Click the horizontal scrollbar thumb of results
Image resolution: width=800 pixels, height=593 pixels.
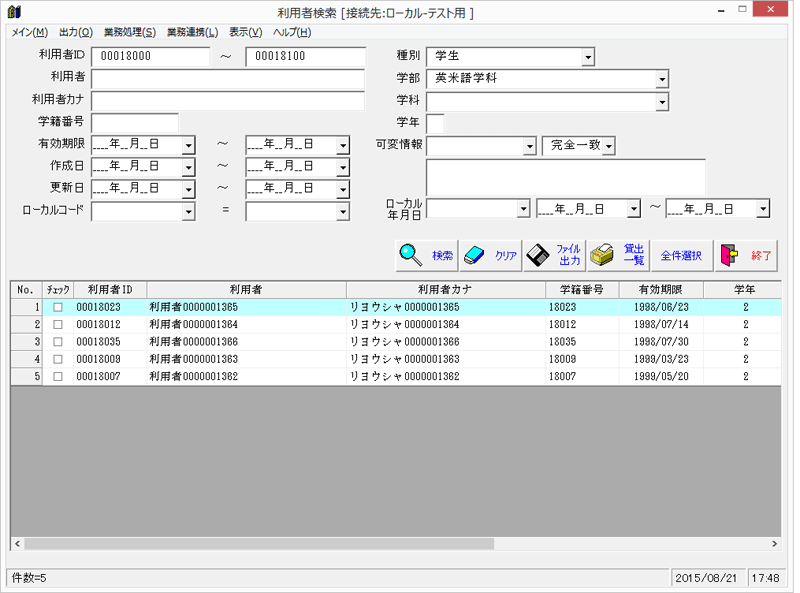tap(259, 544)
